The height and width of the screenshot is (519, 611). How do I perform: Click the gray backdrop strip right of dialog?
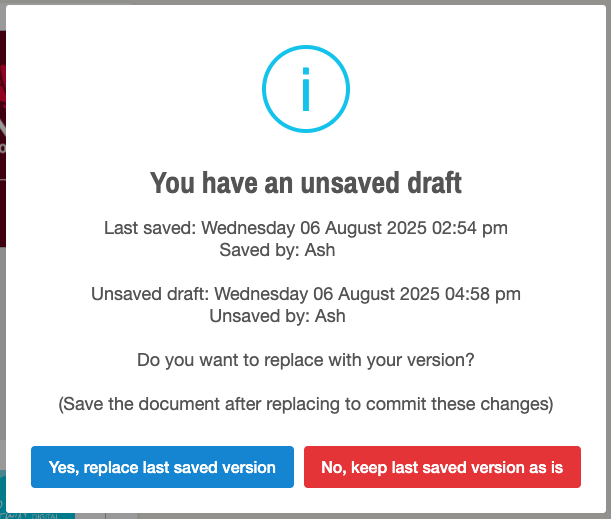click(606, 260)
